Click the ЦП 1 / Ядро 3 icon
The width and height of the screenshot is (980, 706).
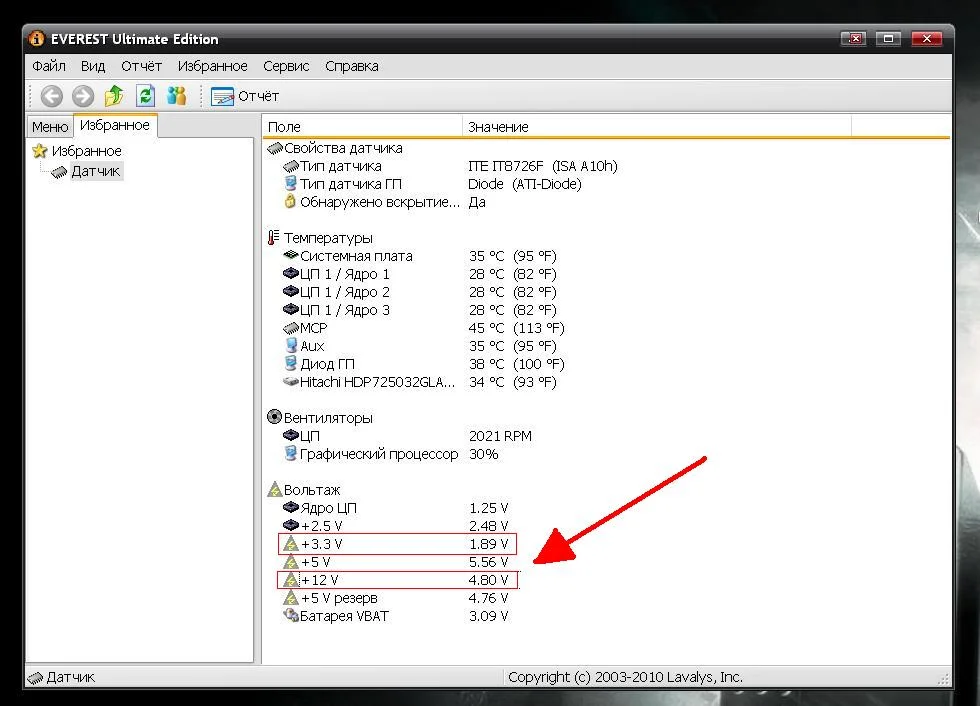(291, 309)
